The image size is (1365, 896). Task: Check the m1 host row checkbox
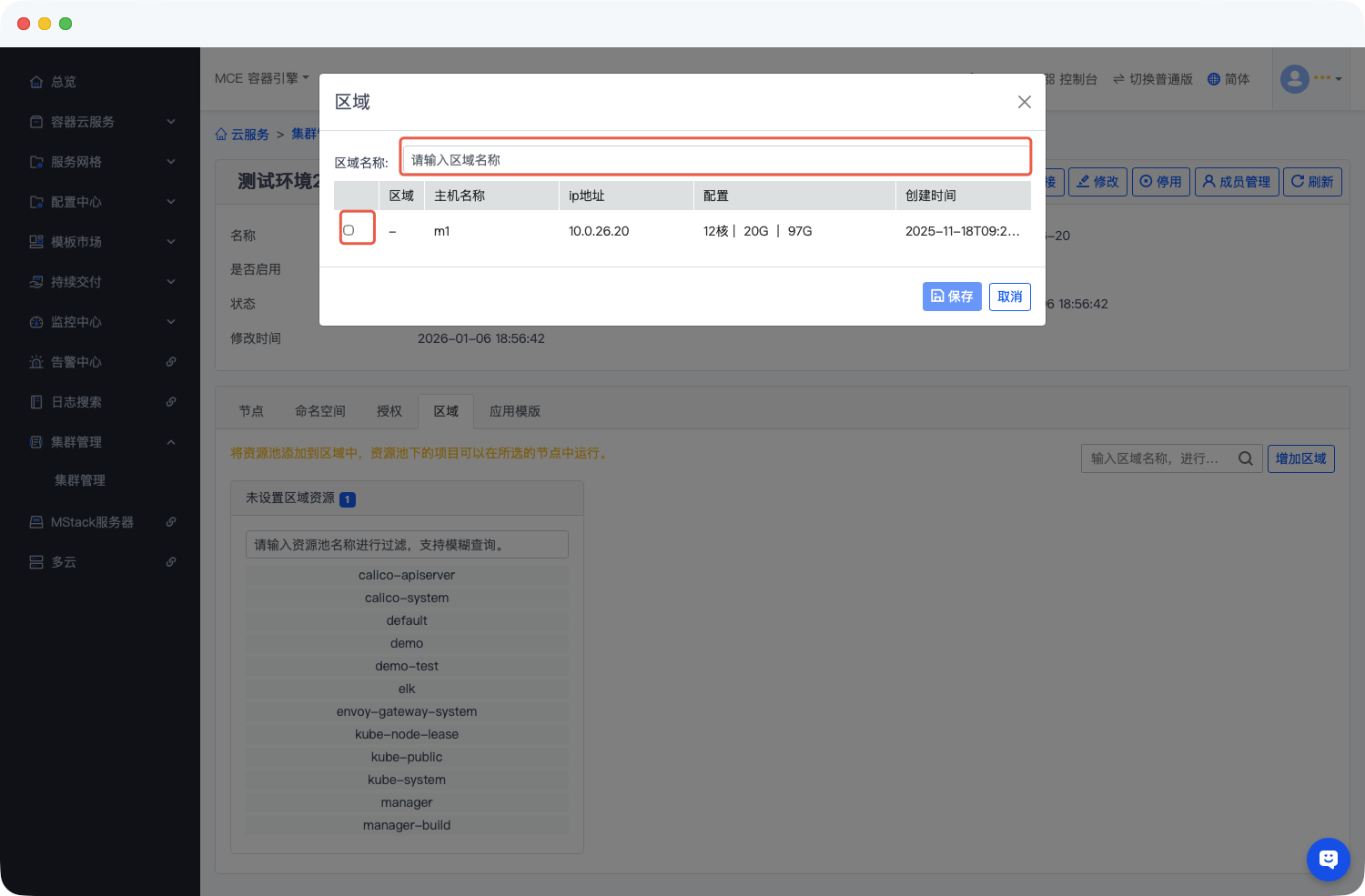pos(349,230)
